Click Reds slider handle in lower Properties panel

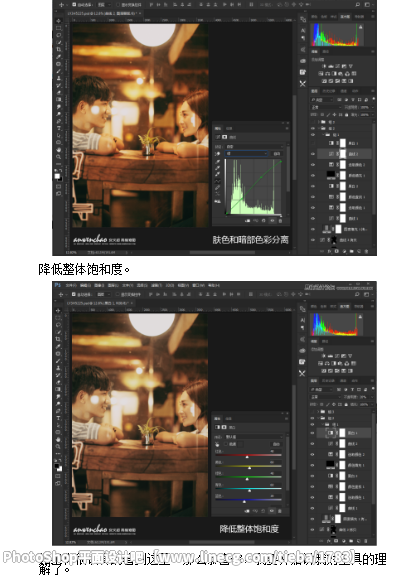[247, 457]
